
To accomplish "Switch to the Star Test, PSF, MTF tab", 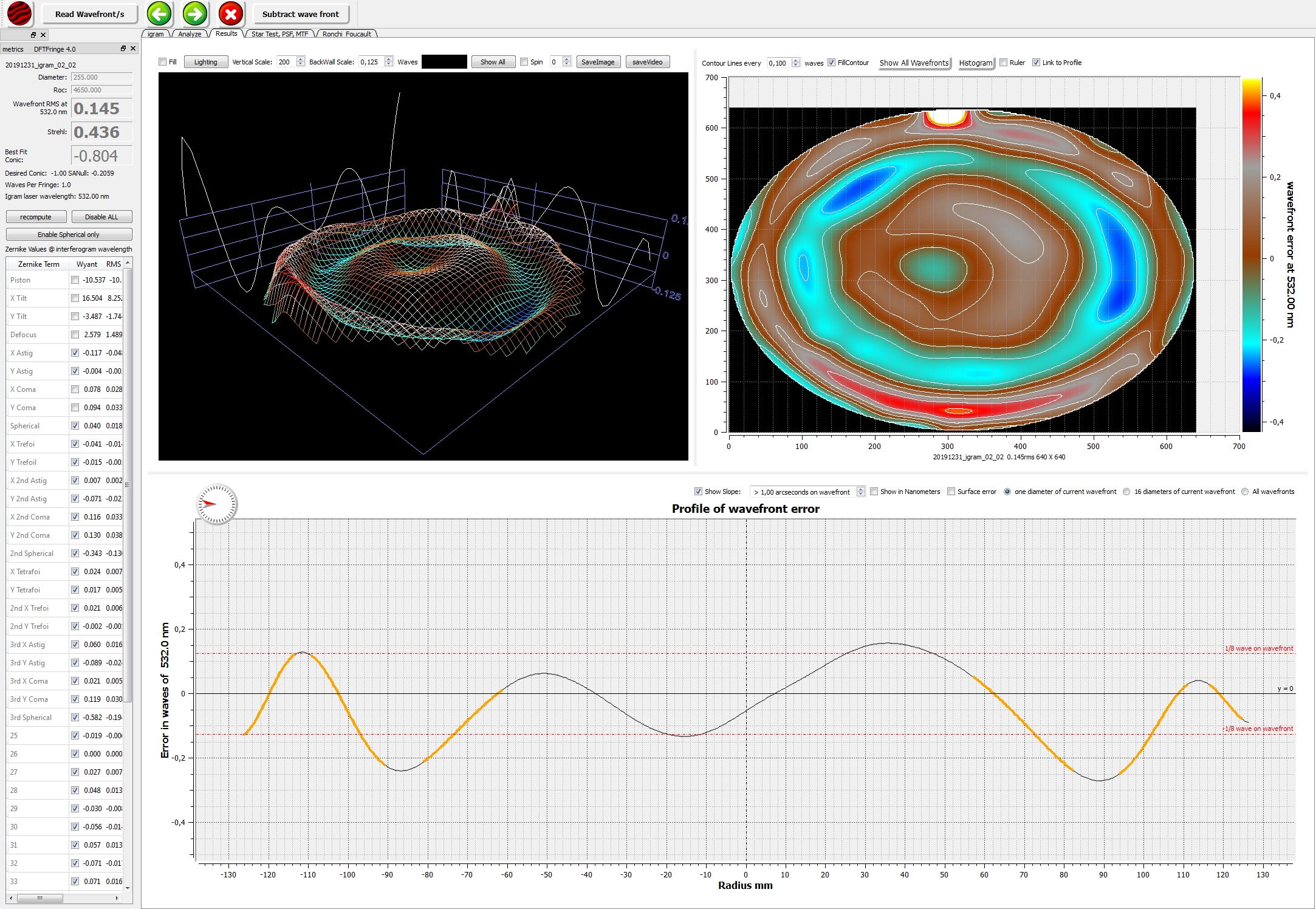I will click(x=279, y=34).
